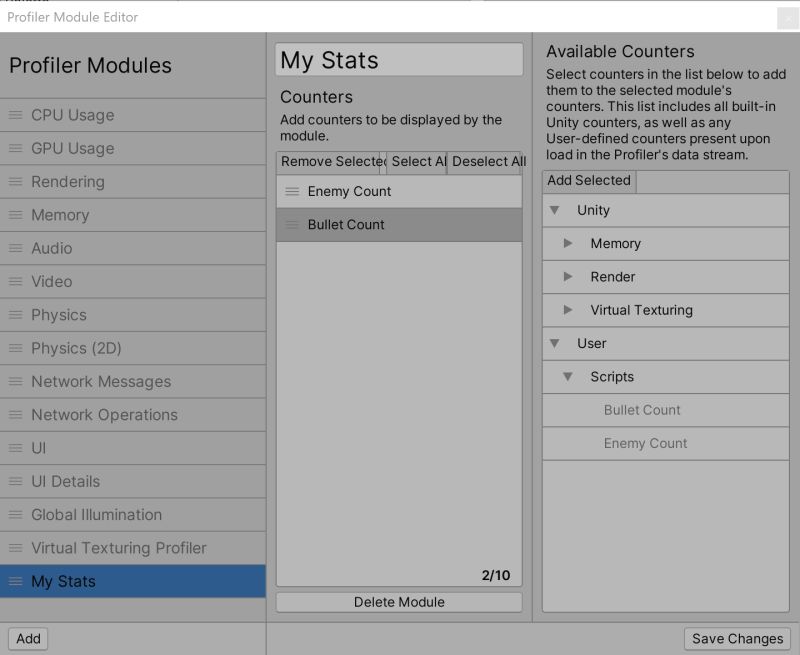Click Save Changes
The height and width of the screenshot is (655, 800).
tap(737, 638)
